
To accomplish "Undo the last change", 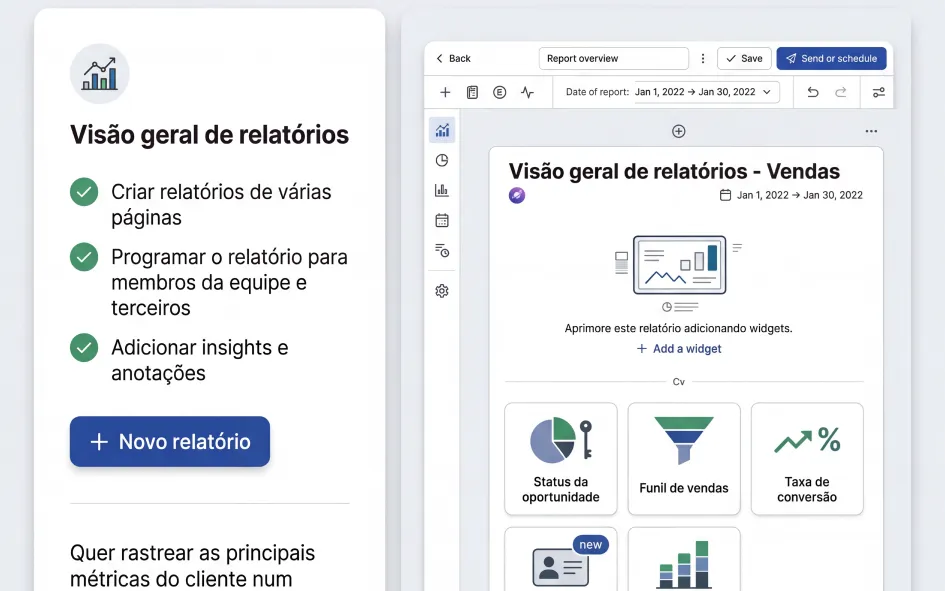I will tap(813, 92).
